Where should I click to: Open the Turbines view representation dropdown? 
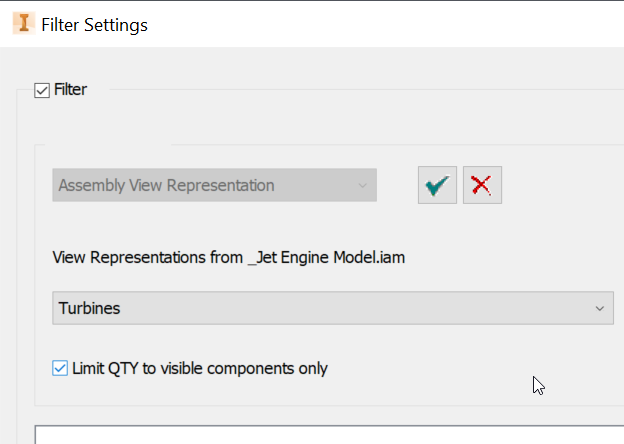332,308
